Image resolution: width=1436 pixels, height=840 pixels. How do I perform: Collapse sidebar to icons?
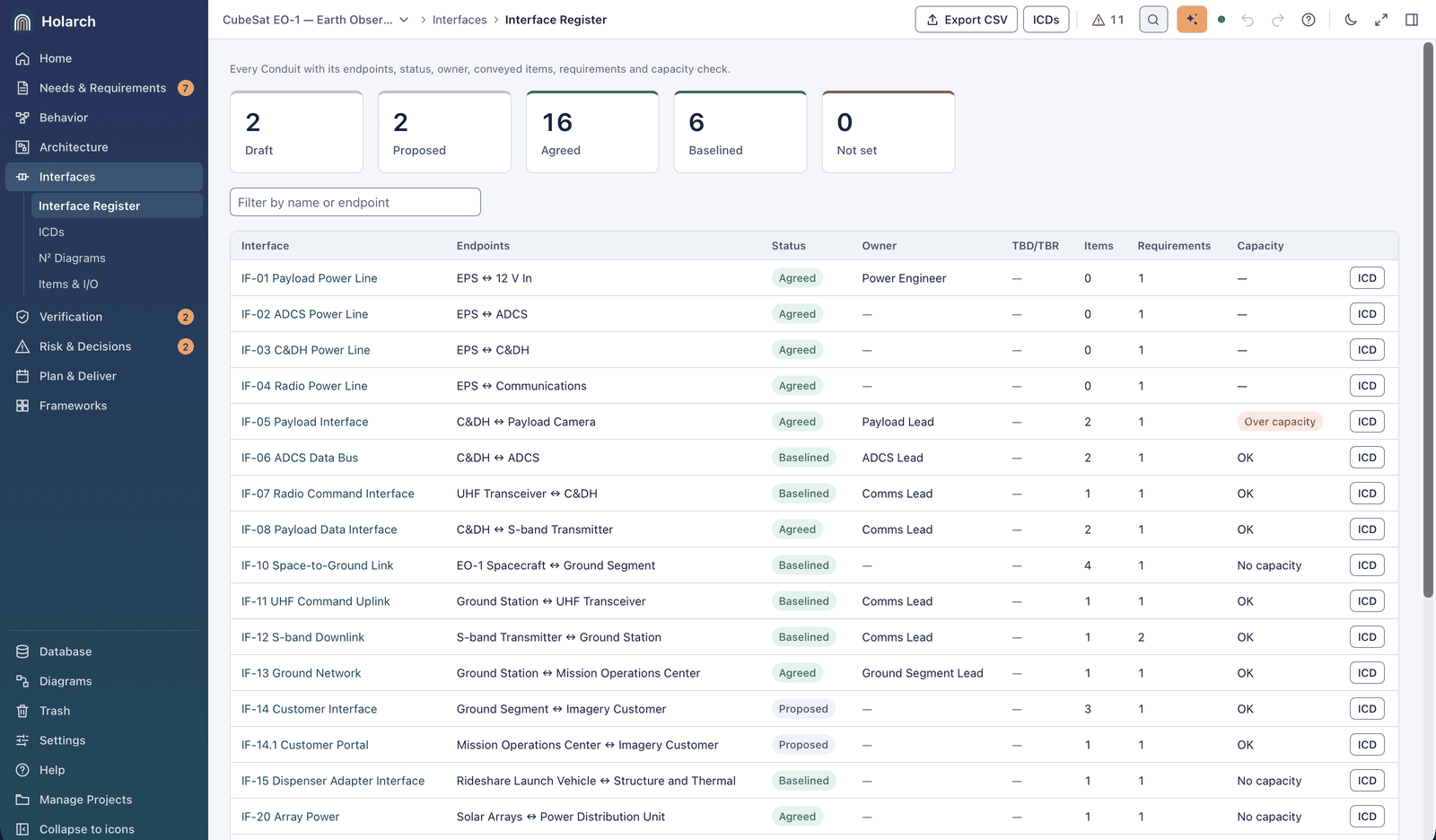[104, 829]
